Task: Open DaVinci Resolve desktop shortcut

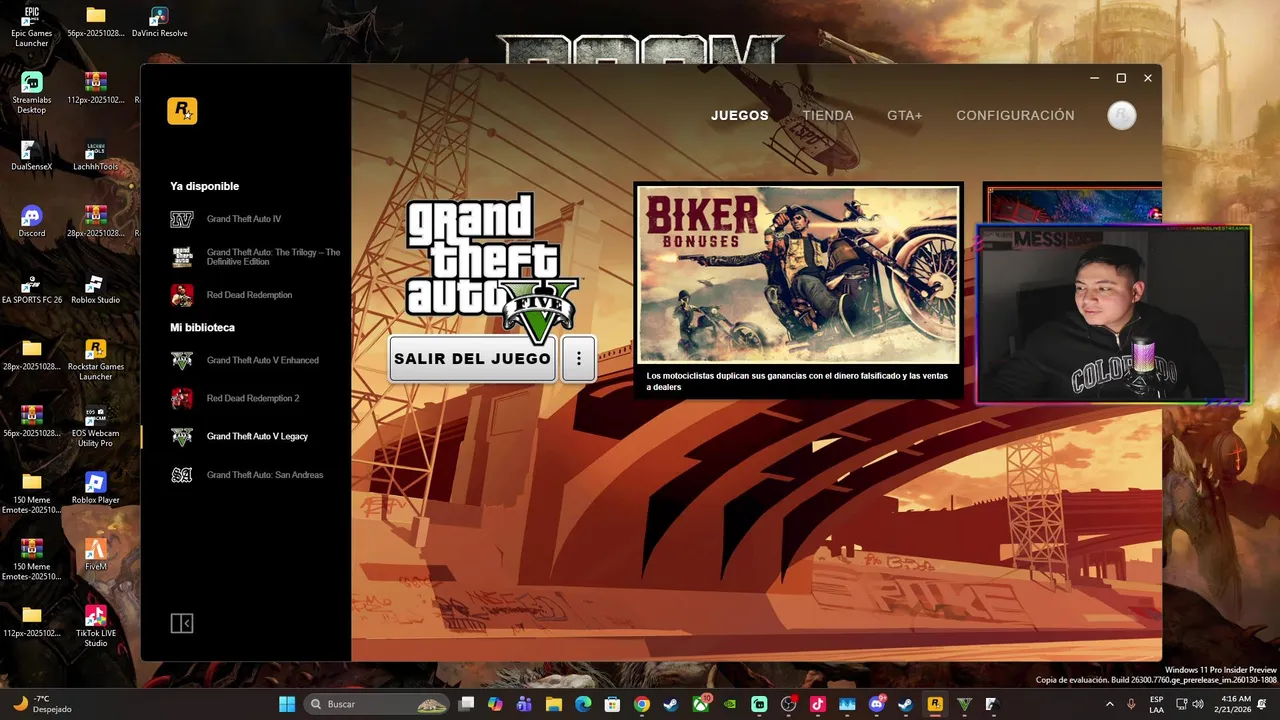Action: point(159,22)
